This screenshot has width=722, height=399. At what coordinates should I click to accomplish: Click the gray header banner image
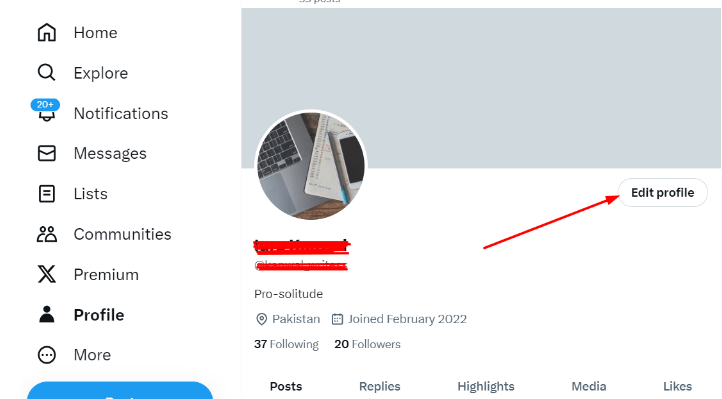point(481,87)
